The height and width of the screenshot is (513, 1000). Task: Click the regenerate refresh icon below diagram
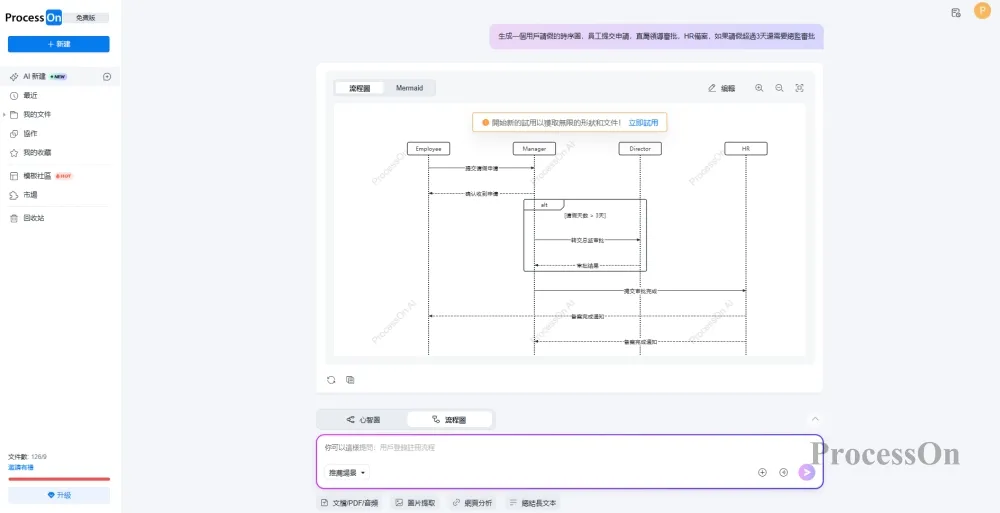pos(331,380)
